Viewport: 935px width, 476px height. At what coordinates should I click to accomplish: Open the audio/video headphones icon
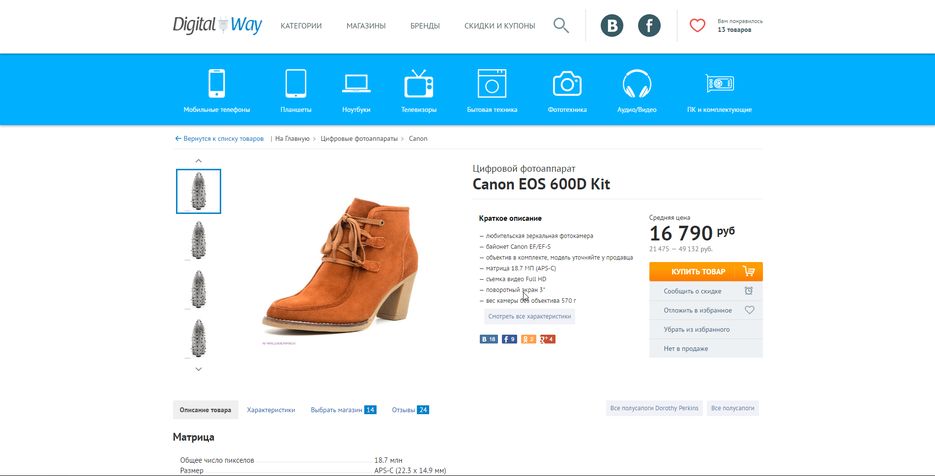[637, 84]
